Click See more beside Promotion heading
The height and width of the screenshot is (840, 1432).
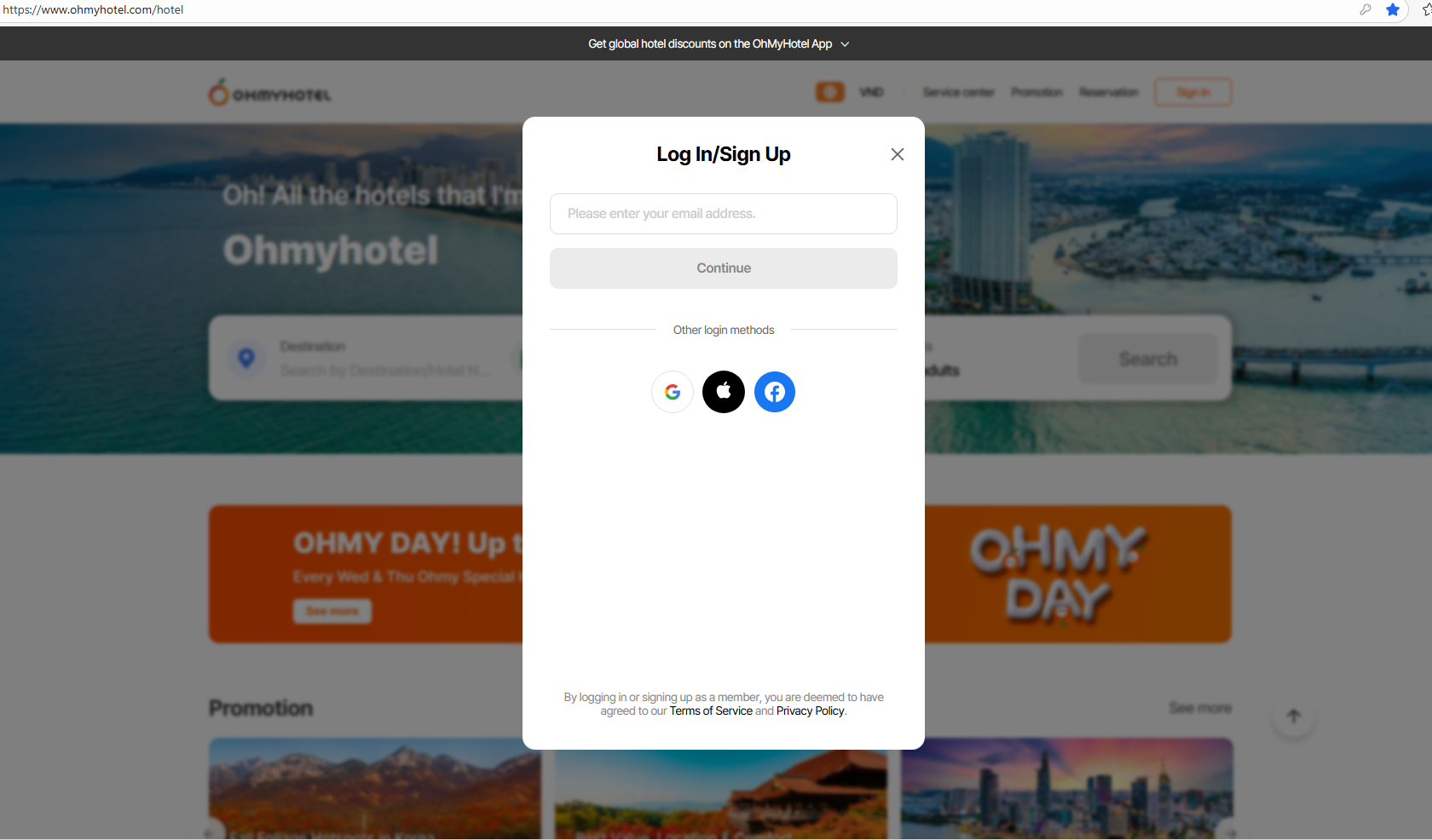coord(1200,708)
